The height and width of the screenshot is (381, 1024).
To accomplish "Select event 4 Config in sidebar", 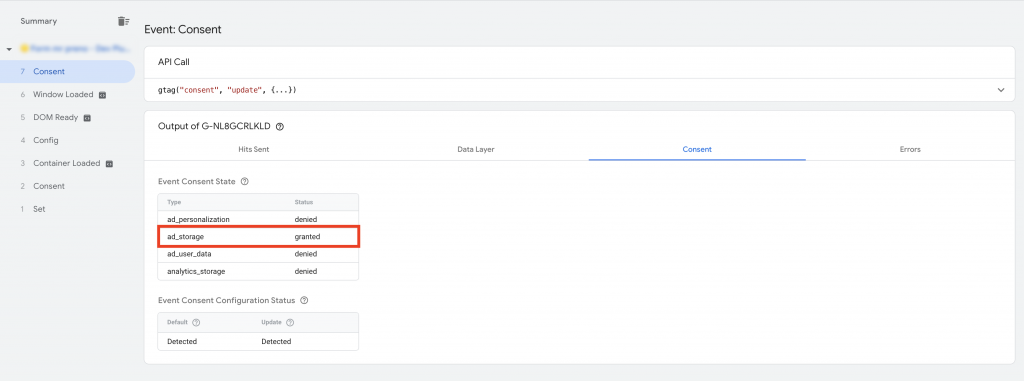I will [x=67, y=140].
